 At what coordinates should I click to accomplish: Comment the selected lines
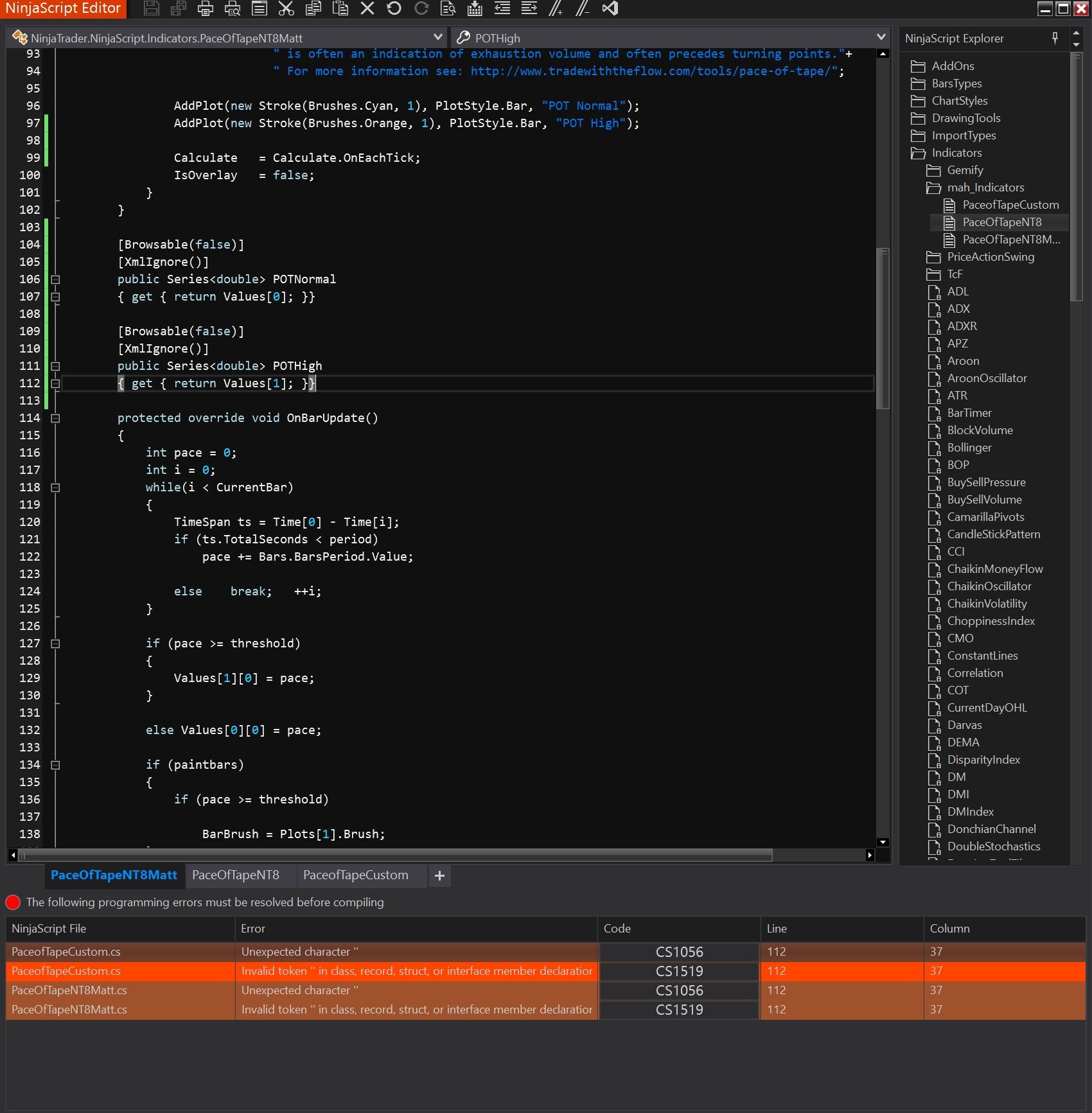(556, 8)
